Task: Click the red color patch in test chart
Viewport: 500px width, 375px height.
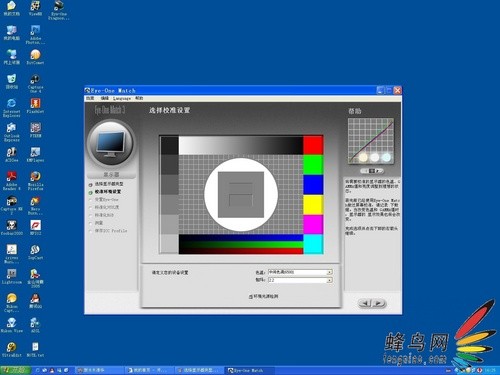Action: tap(313, 145)
